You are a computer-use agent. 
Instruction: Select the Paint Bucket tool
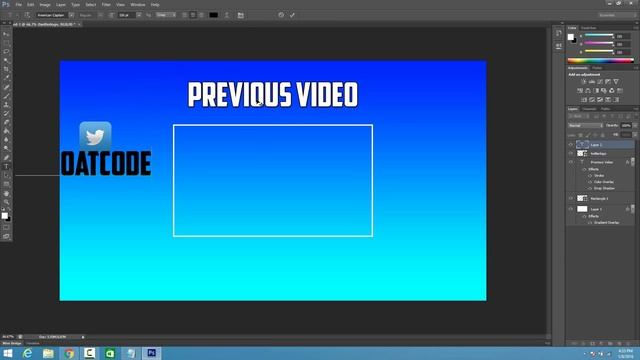click(x=6, y=131)
